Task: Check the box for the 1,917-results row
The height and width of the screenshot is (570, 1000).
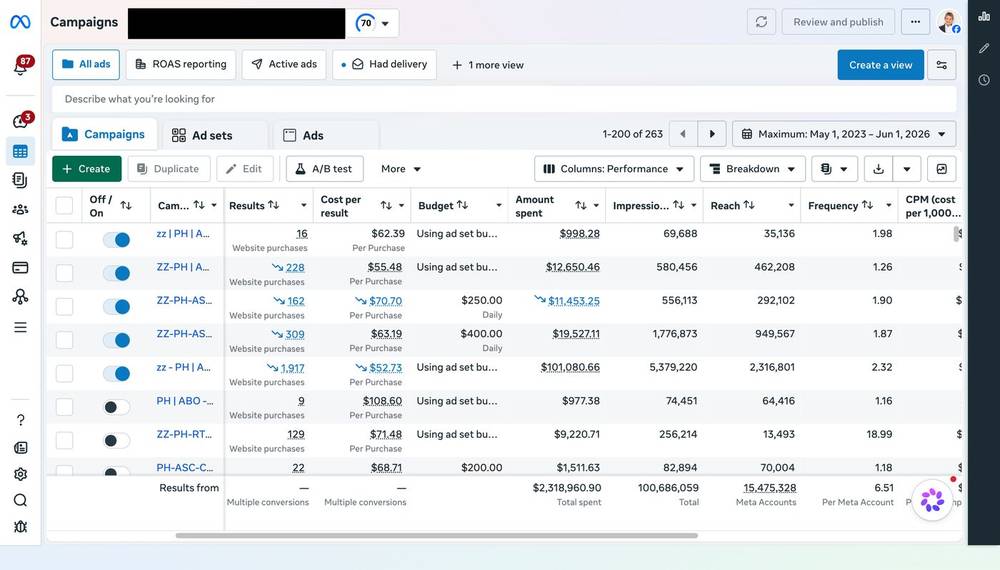Action: point(64,374)
